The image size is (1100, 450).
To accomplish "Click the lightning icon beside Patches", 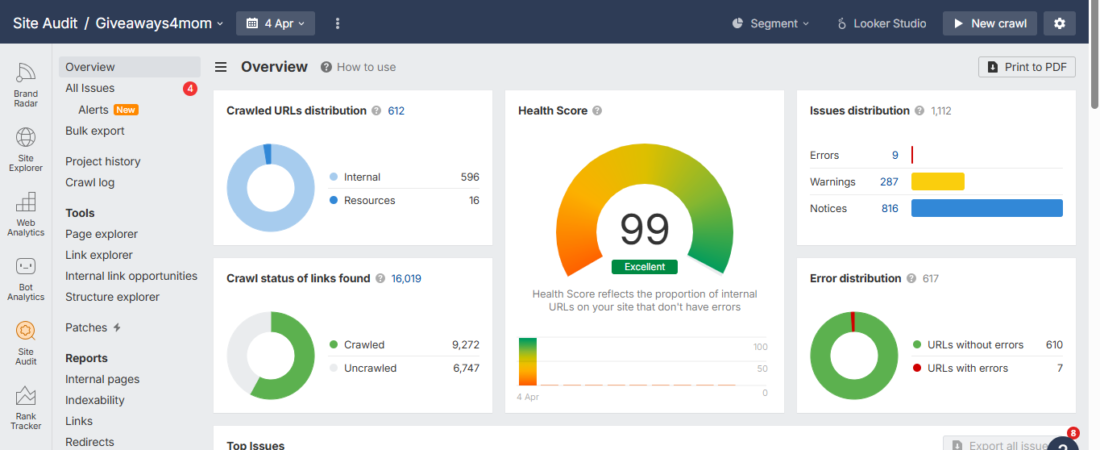I will coord(117,328).
